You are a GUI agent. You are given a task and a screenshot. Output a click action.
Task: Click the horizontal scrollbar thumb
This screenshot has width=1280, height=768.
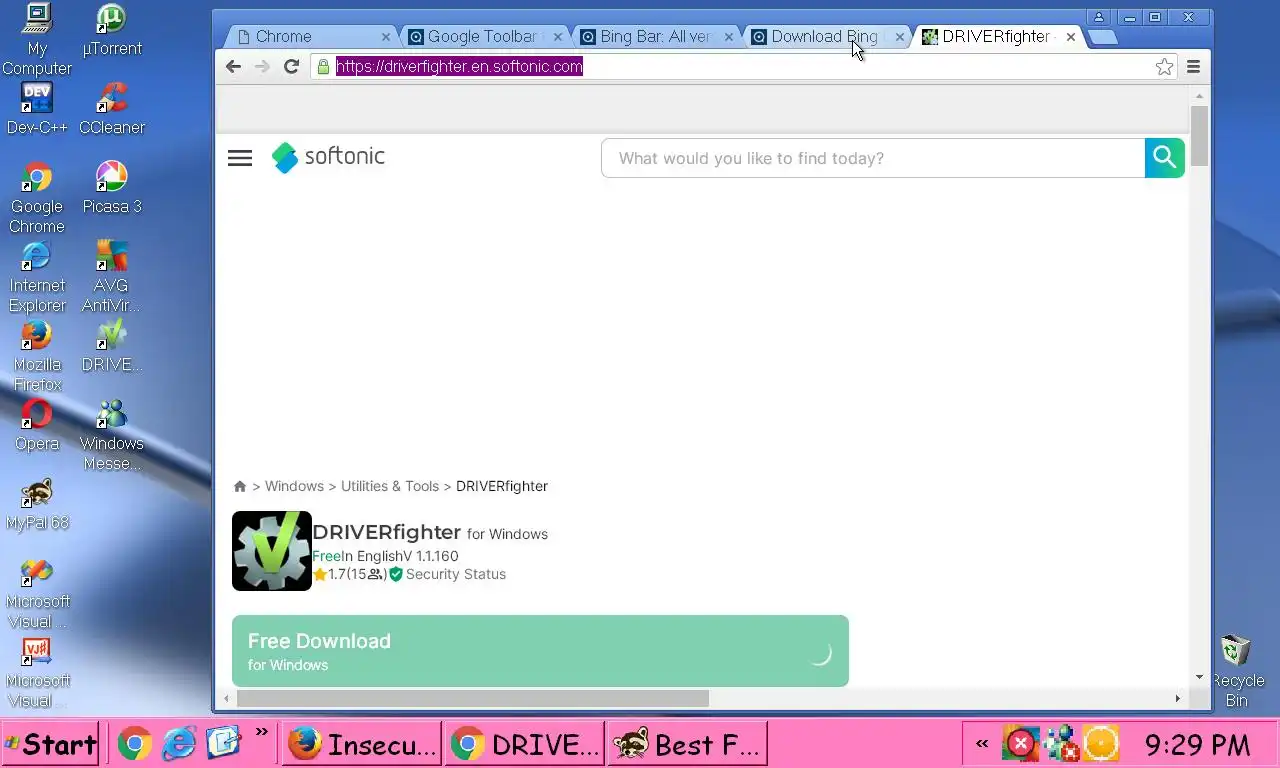473,698
